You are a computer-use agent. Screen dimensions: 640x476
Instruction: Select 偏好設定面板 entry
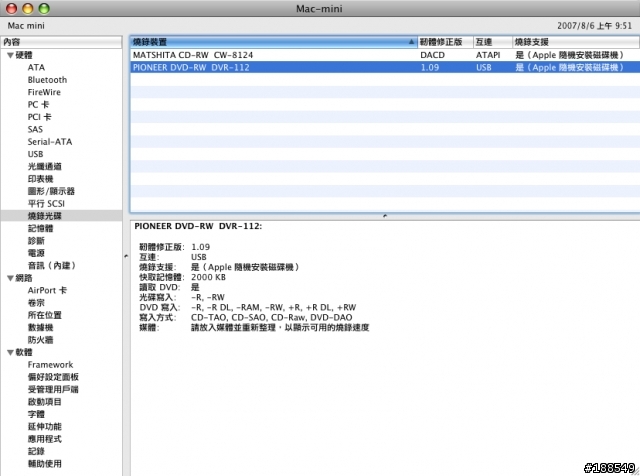coord(53,377)
